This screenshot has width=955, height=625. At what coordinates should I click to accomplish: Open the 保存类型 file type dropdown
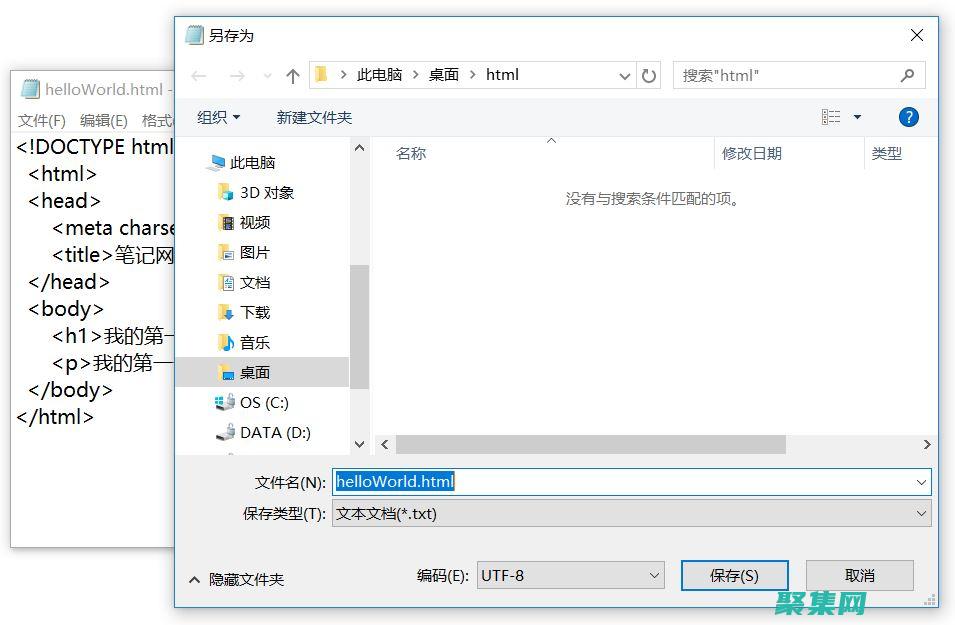pyautogui.click(x=921, y=513)
